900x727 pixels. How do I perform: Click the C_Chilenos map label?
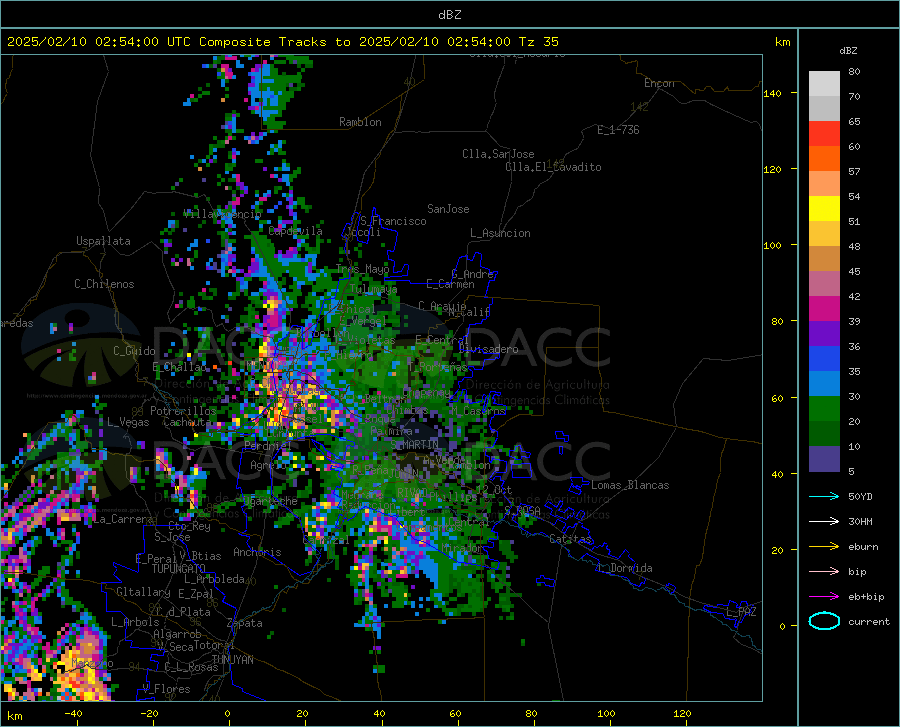[104, 284]
